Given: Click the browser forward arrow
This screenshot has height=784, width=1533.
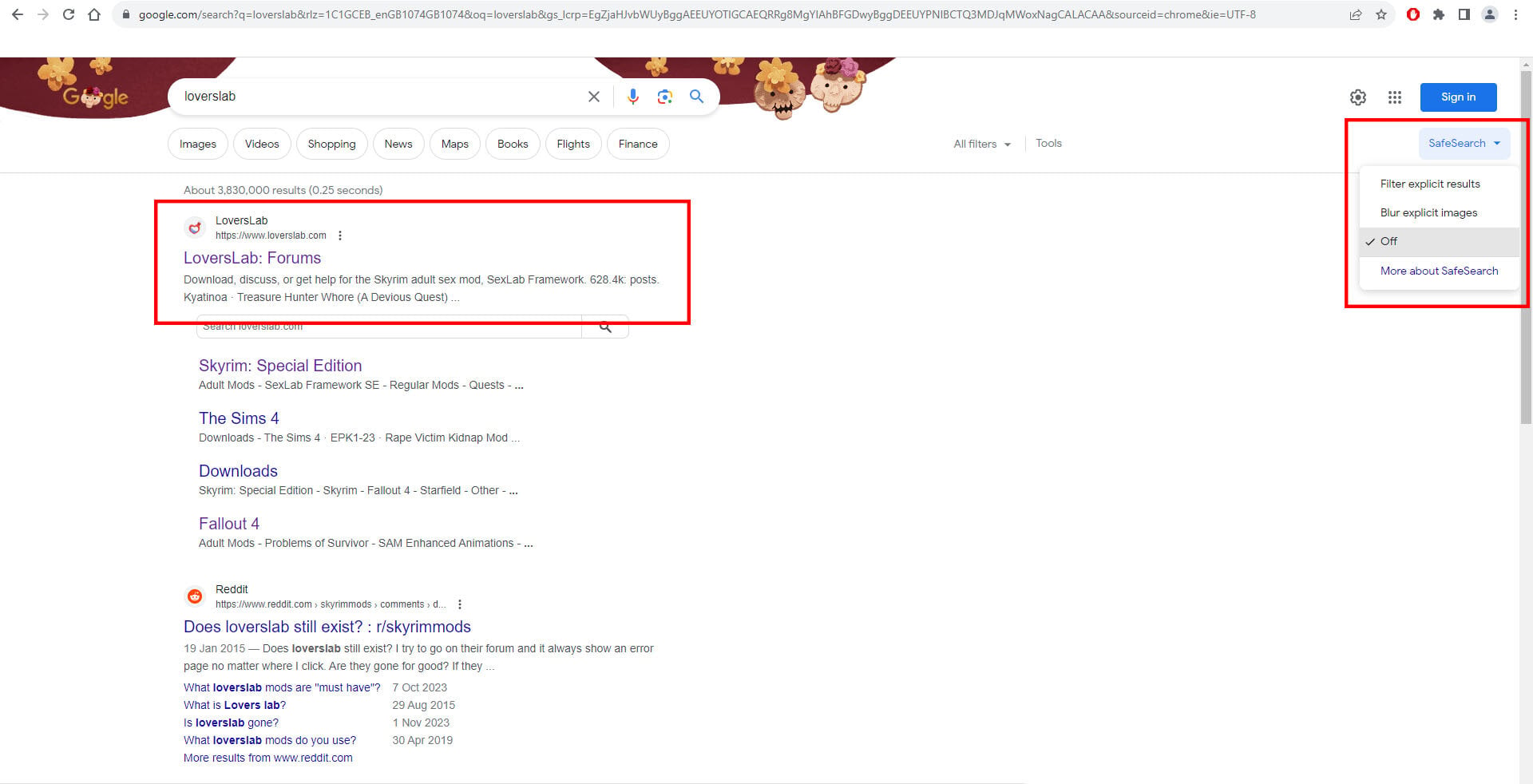Looking at the screenshot, I should click(42, 14).
